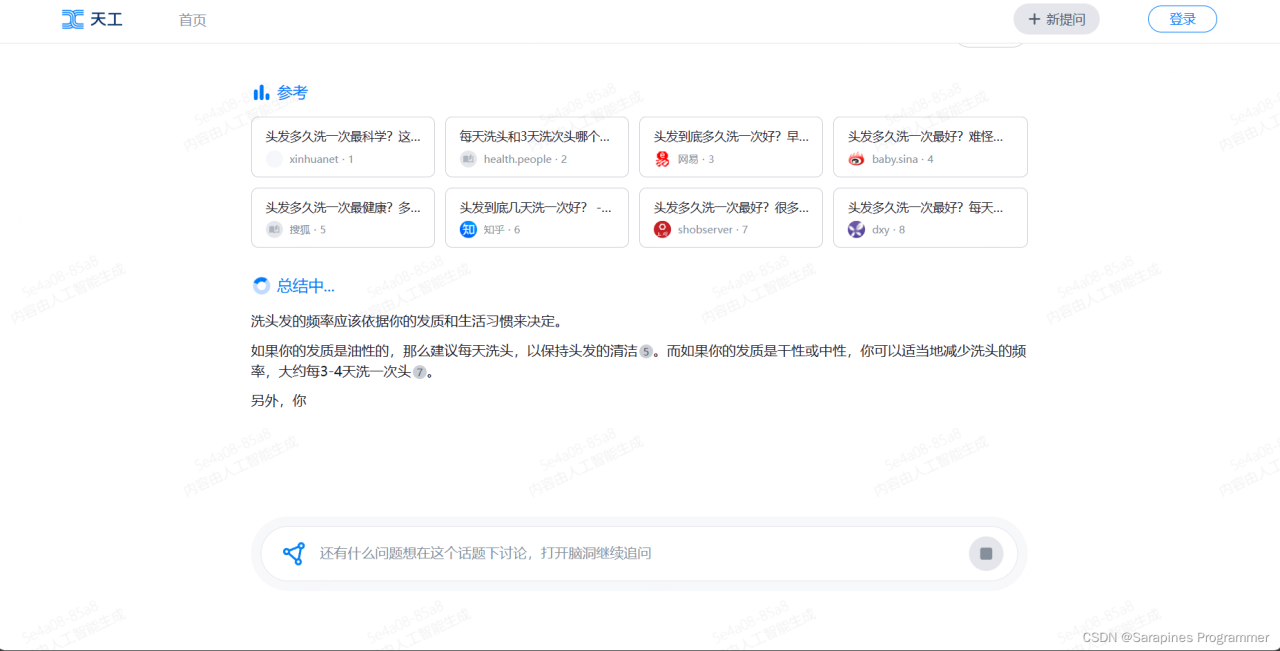Click the baby.sina Weibo-style icon
1280x651 pixels.
856,159
